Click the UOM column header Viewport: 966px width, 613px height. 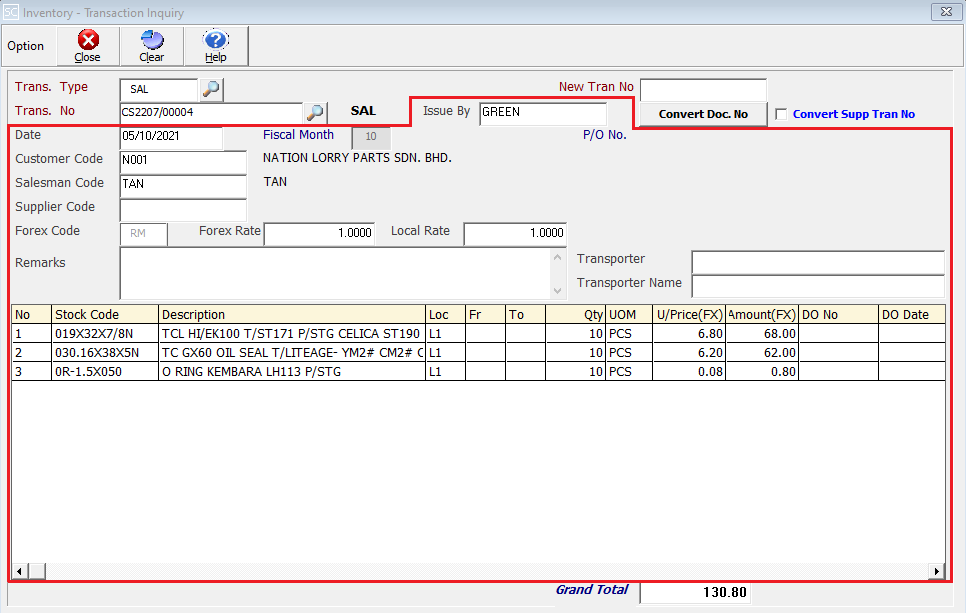pos(629,314)
